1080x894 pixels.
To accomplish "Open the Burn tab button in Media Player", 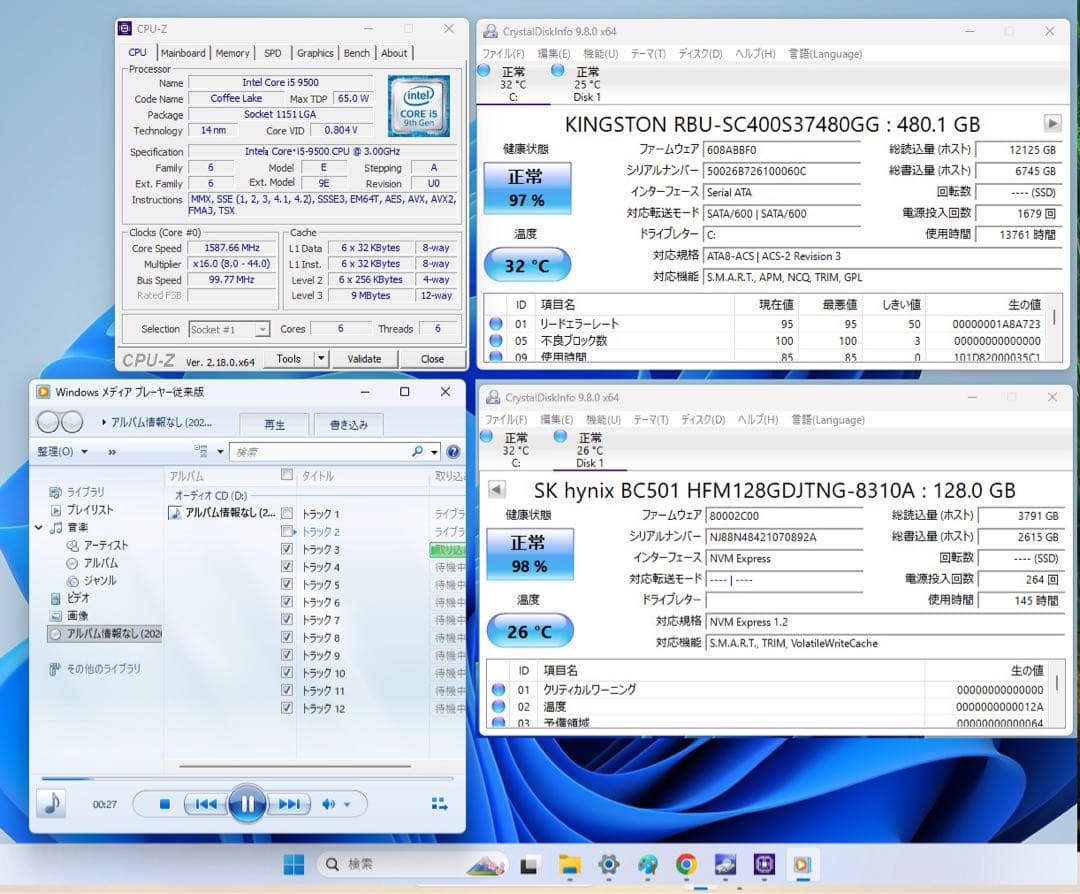I will pyautogui.click(x=349, y=424).
